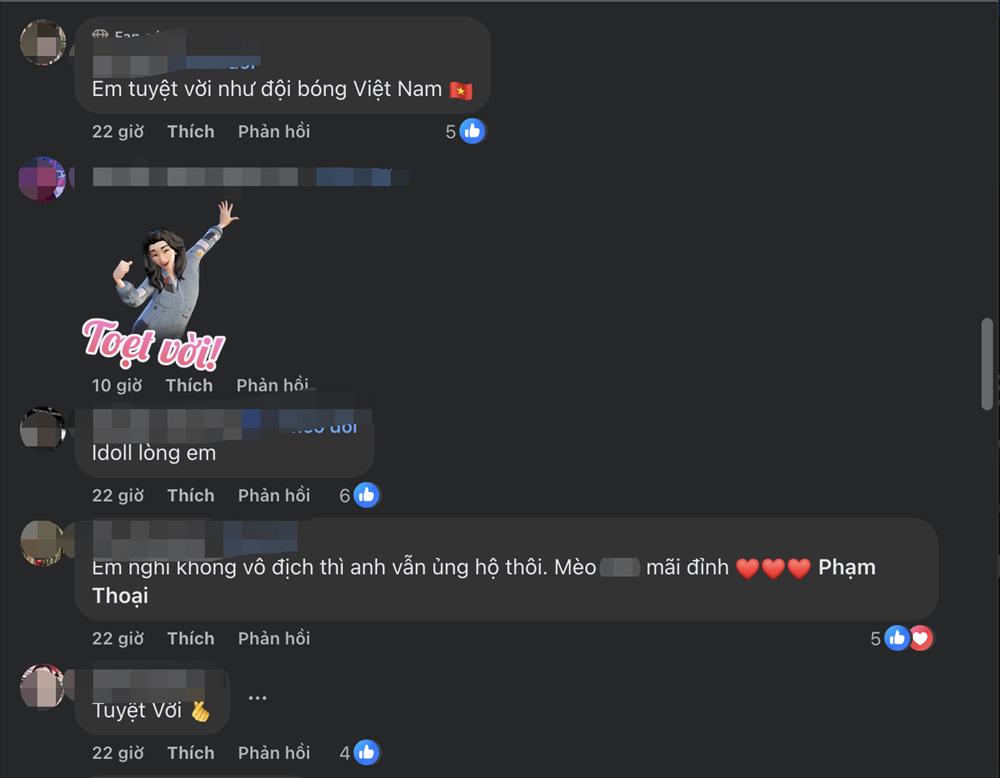
Task: Click Thích under the 'Idoll lòng em' comment
Action: (x=191, y=495)
